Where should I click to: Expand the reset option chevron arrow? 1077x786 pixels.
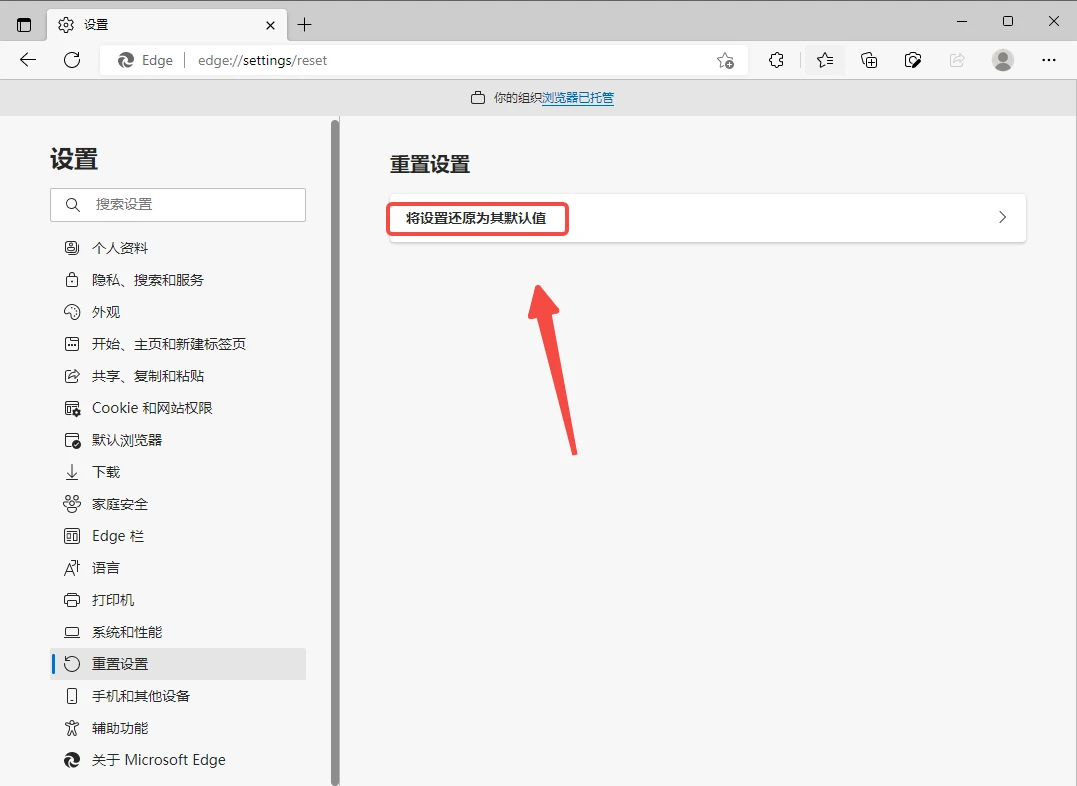click(x=1002, y=217)
